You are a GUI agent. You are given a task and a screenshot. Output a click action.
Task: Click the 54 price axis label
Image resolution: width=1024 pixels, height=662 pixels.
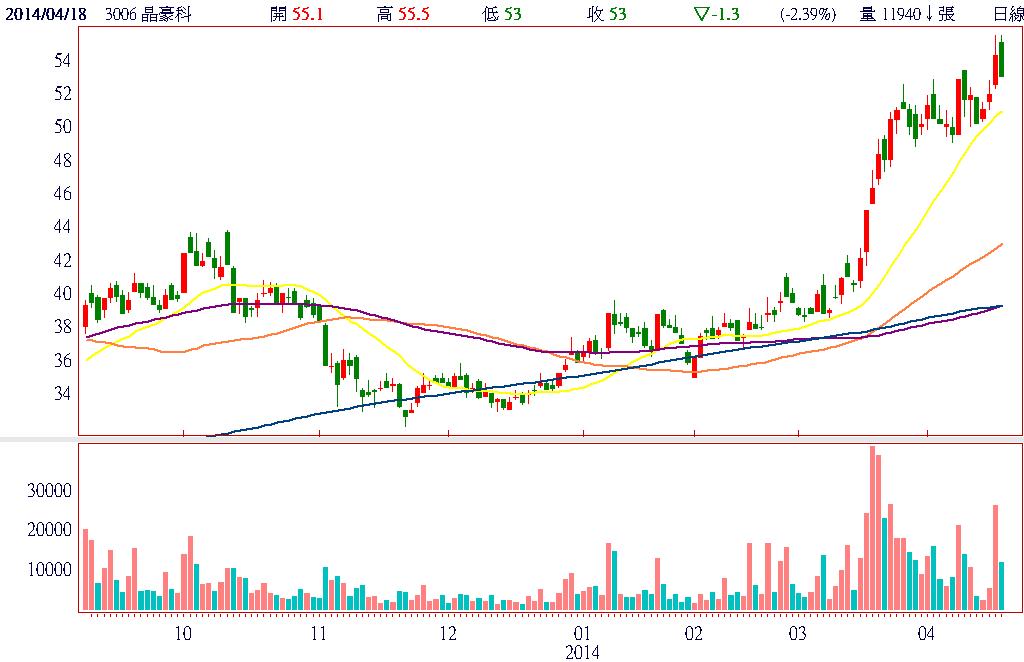coord(62,61)
